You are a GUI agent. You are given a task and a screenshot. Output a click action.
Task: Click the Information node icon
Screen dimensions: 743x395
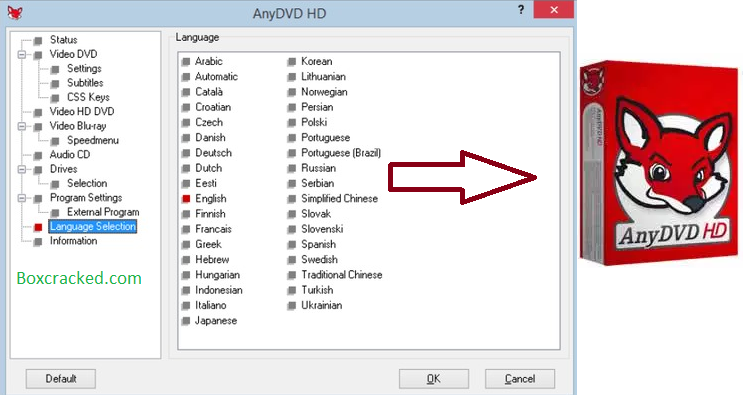[38, 242]
